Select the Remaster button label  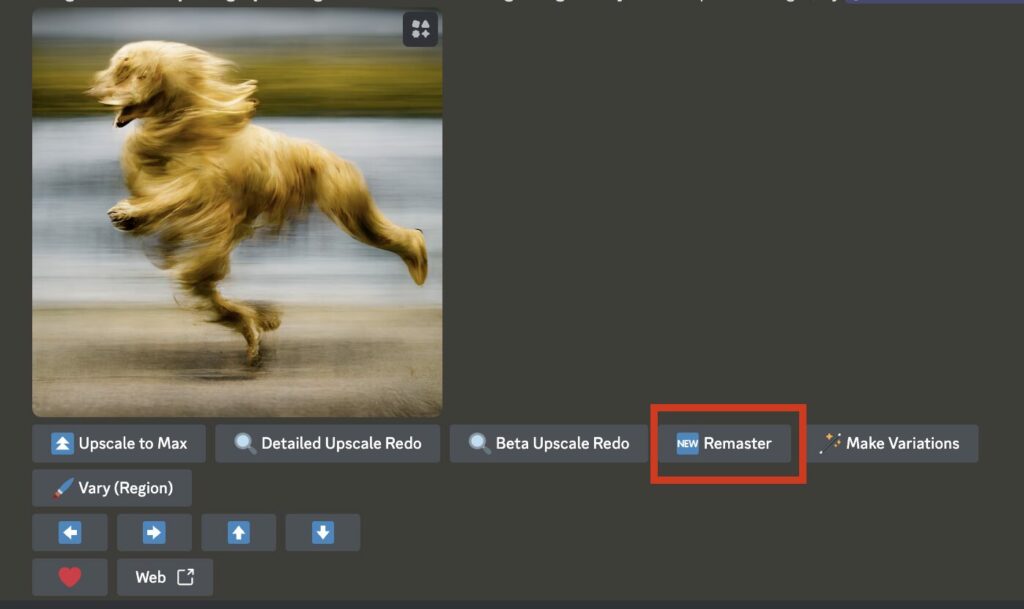click(737, 443)
